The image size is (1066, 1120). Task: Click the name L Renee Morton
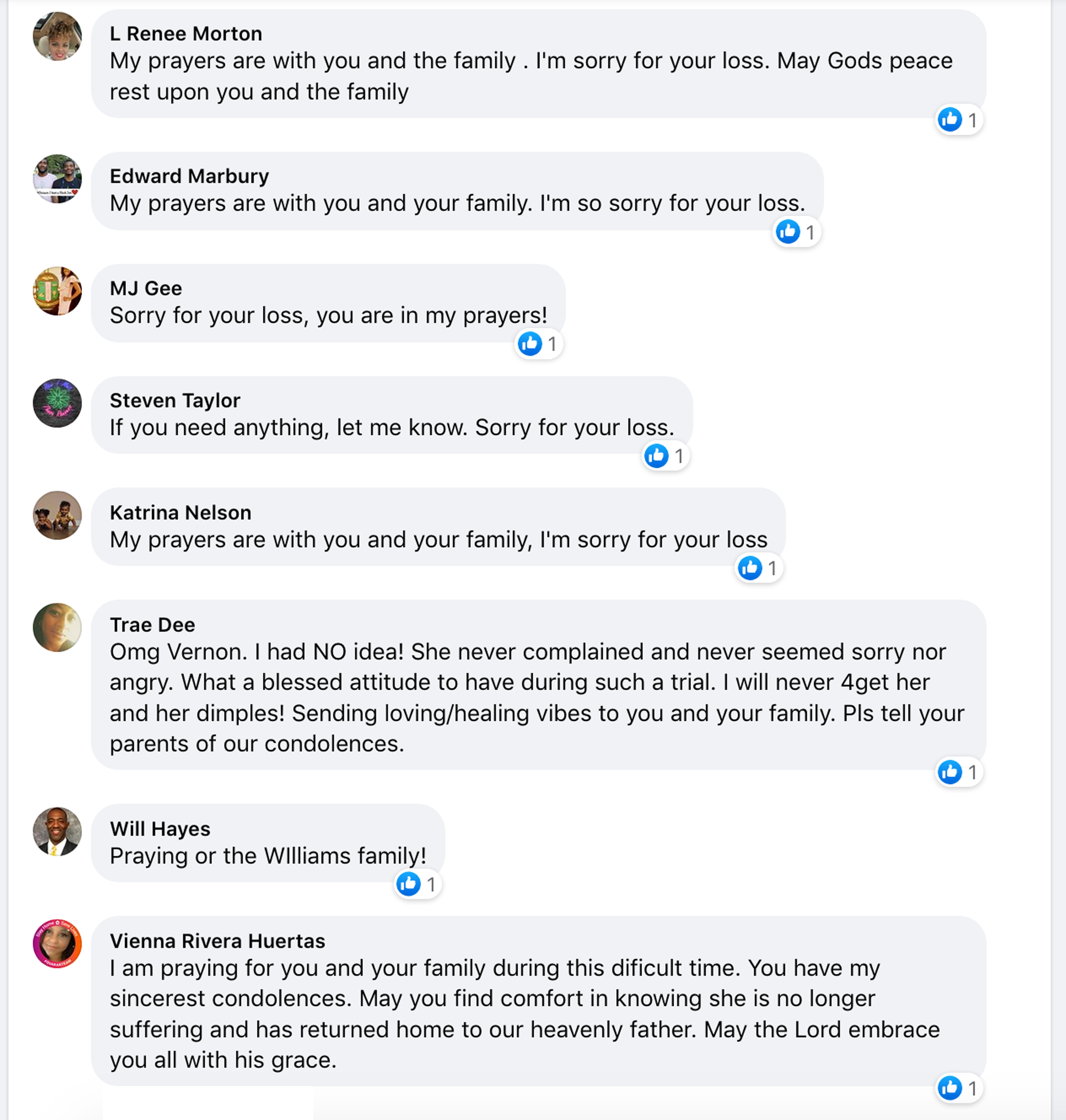186,34
